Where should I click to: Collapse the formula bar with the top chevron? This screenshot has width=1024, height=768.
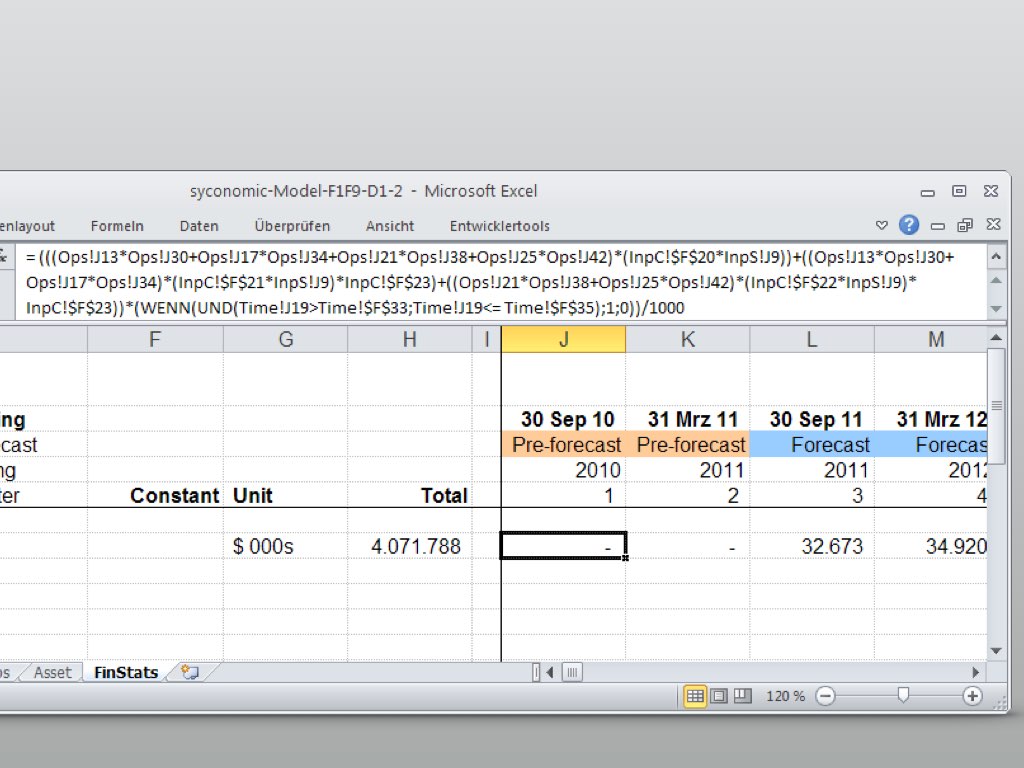click(x=995, y=257)
